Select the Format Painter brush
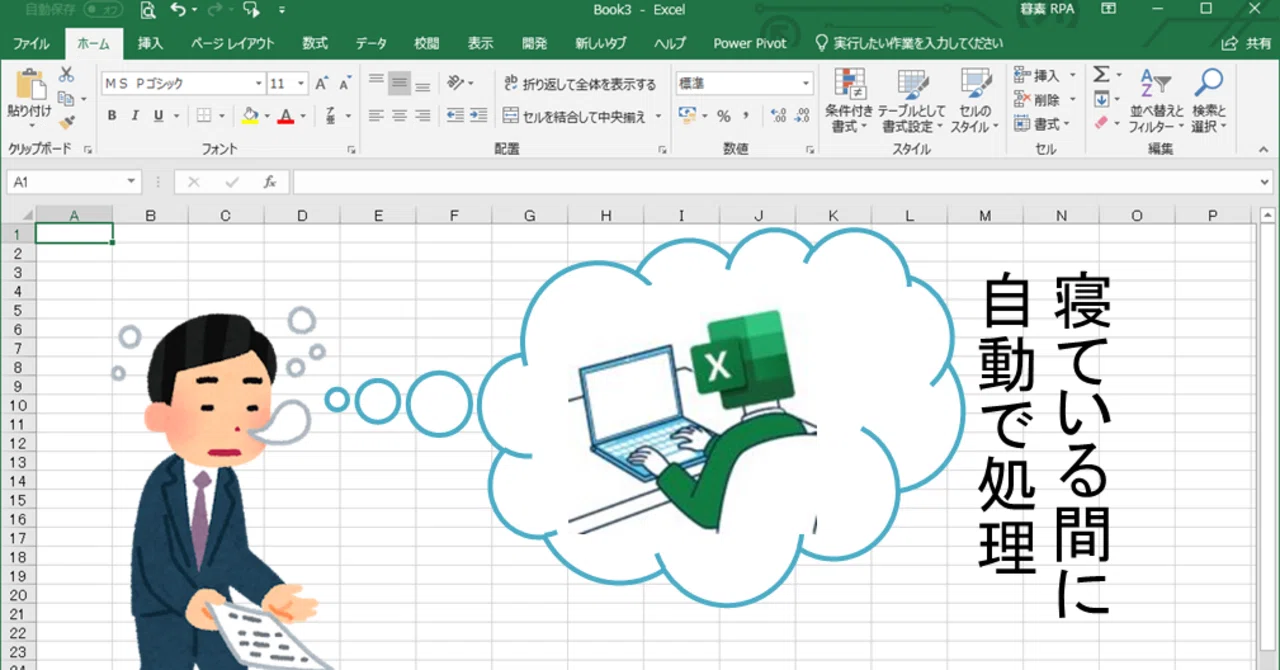Viewport: 1280px width, 670px height. tap(66, 122)
